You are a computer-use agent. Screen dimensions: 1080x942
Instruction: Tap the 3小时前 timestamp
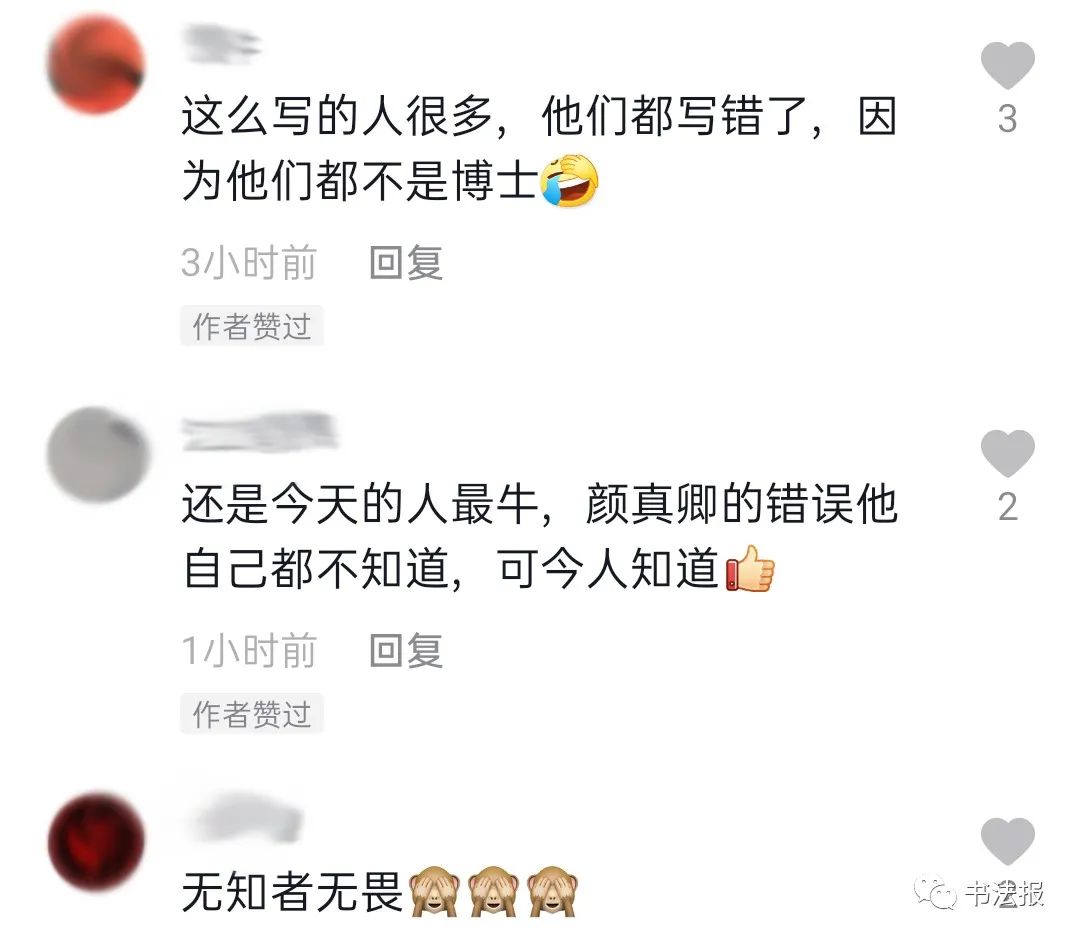[249, 262]
